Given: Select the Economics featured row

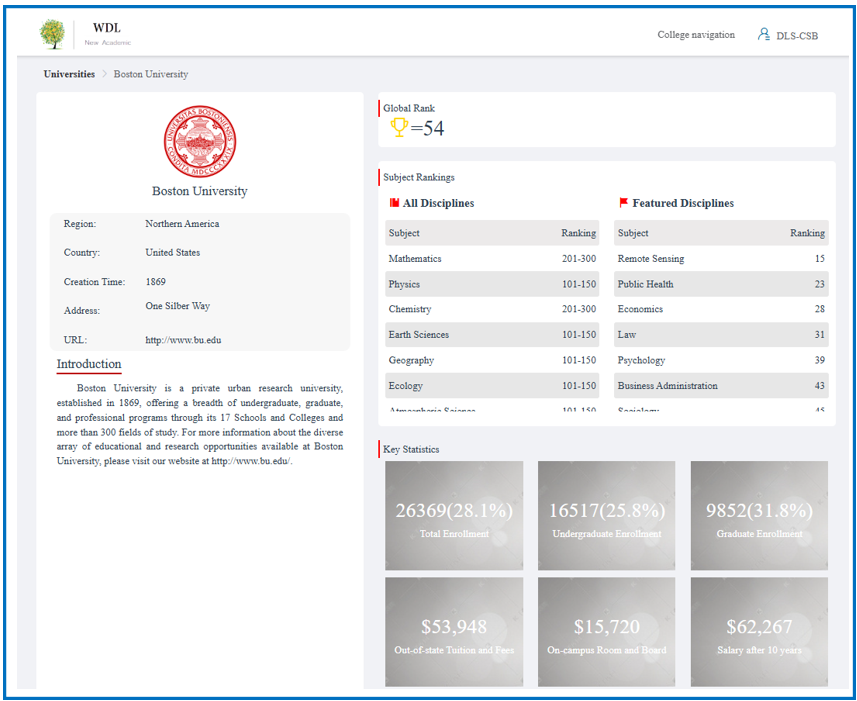Looking at the screenshot, I should pyautogui.click(x=721, y=309).
